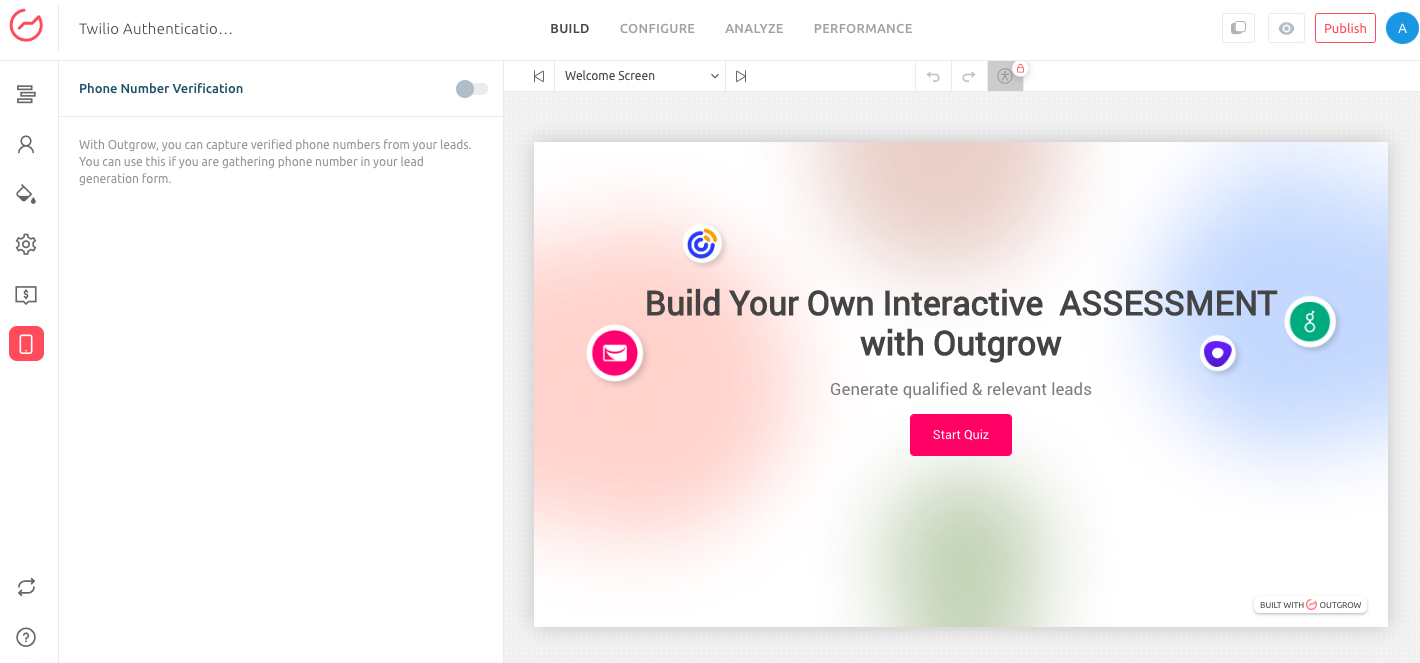Click the eye preview button

click(x=1286, y=28)
